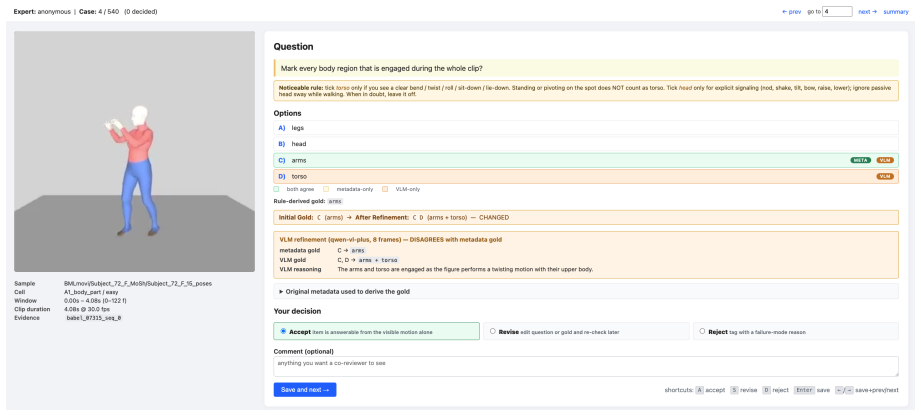Go to previous case via prev link
Image resolution: width=921 pixels, height=416 pixels.
(791, 11)
